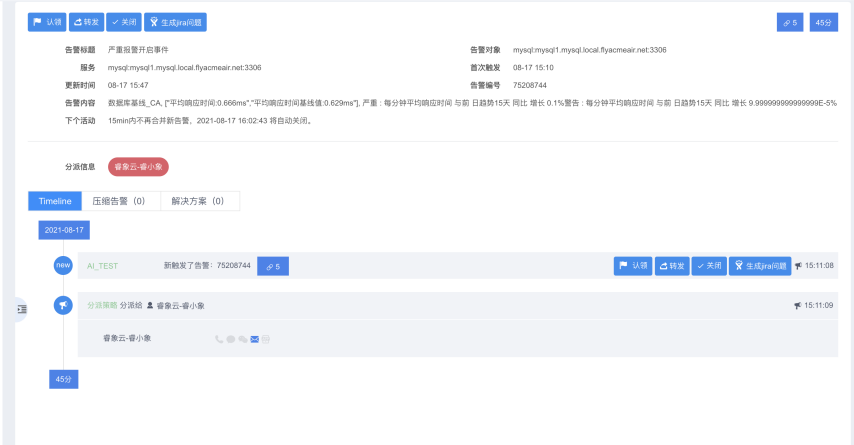Viewport: 854px width, 445px height.
Task: Click the user icon before 睿象云-睿小象
Action: pos(150,306)
